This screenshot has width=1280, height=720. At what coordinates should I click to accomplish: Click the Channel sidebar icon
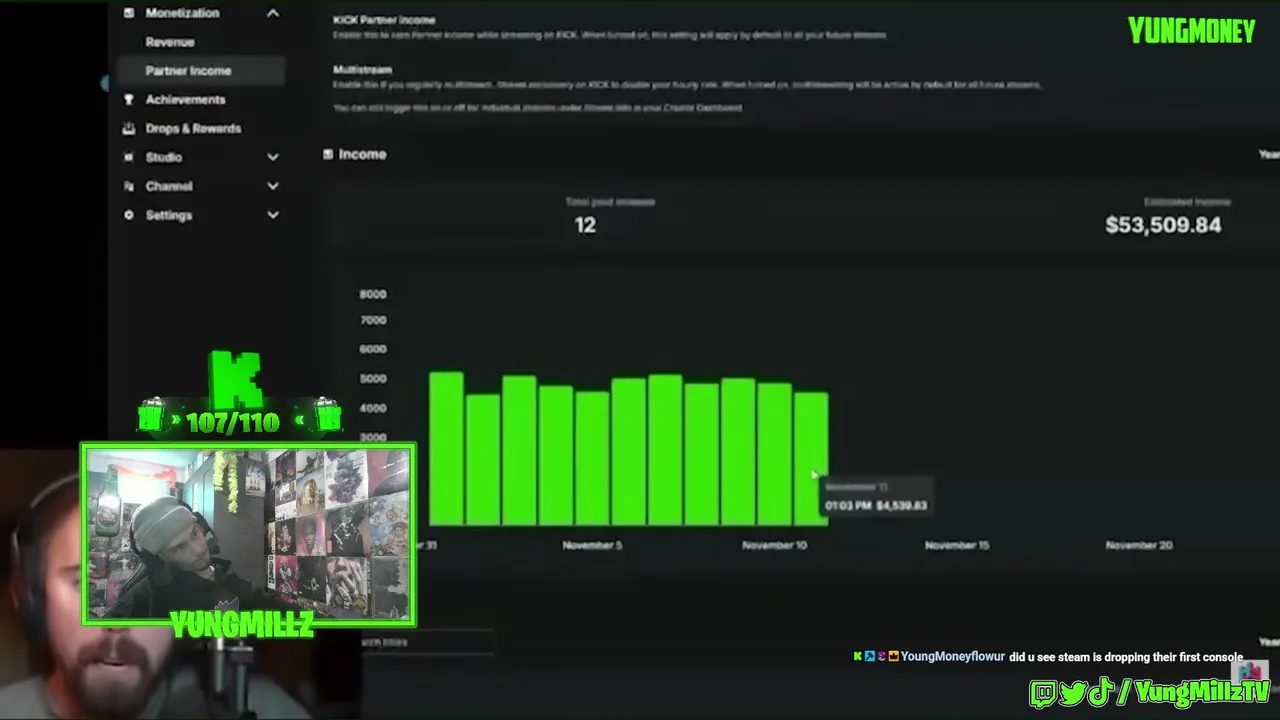(x=128, y=186)
